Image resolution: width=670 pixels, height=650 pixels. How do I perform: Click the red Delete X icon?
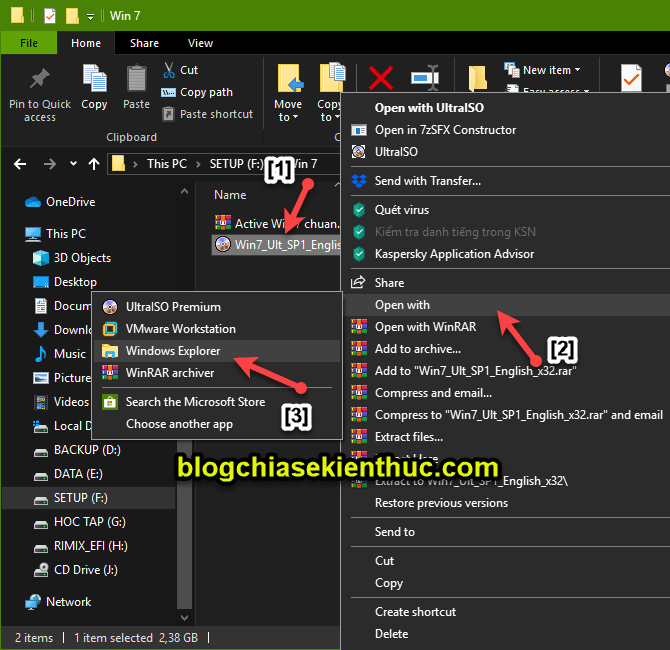pyautogui.click(x=380, y=78)
